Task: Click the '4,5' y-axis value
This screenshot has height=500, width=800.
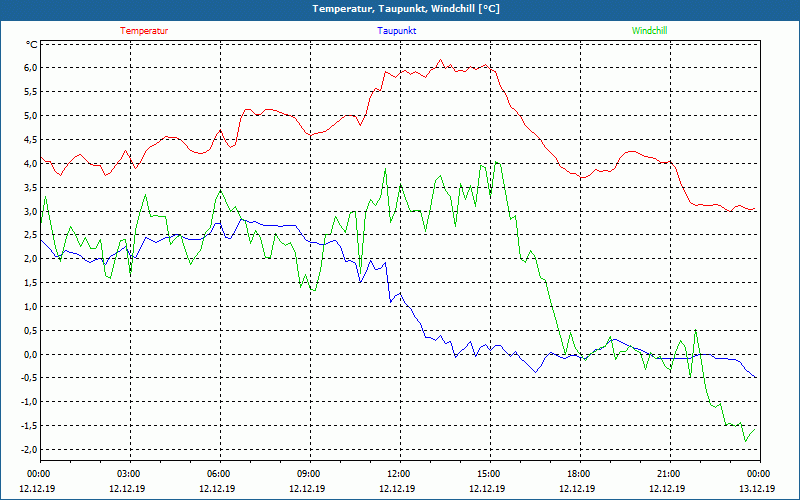Action: 31,140
